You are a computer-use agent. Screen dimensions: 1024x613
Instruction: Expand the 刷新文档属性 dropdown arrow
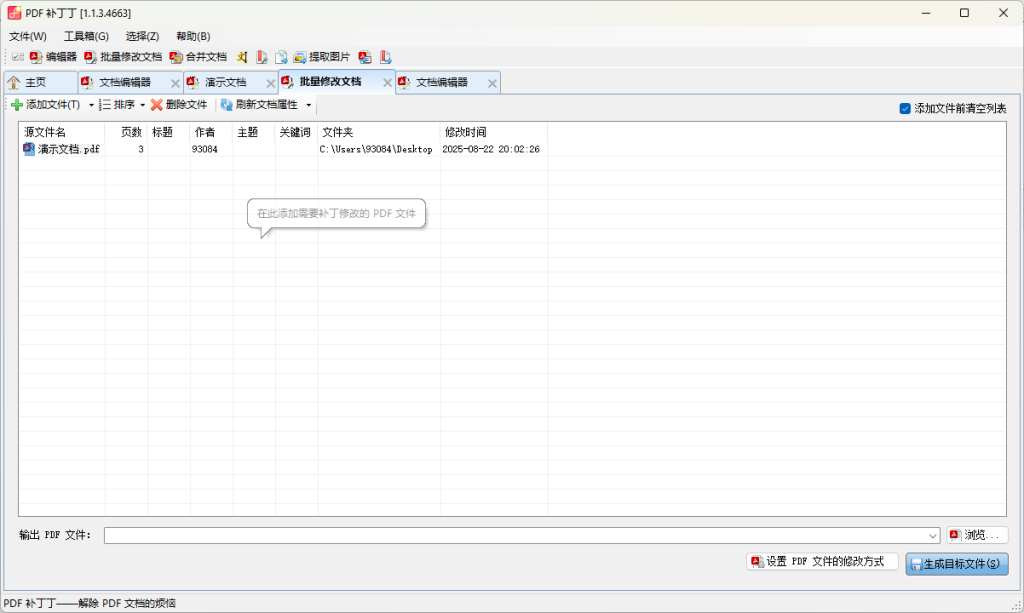(x=309, y=104)
